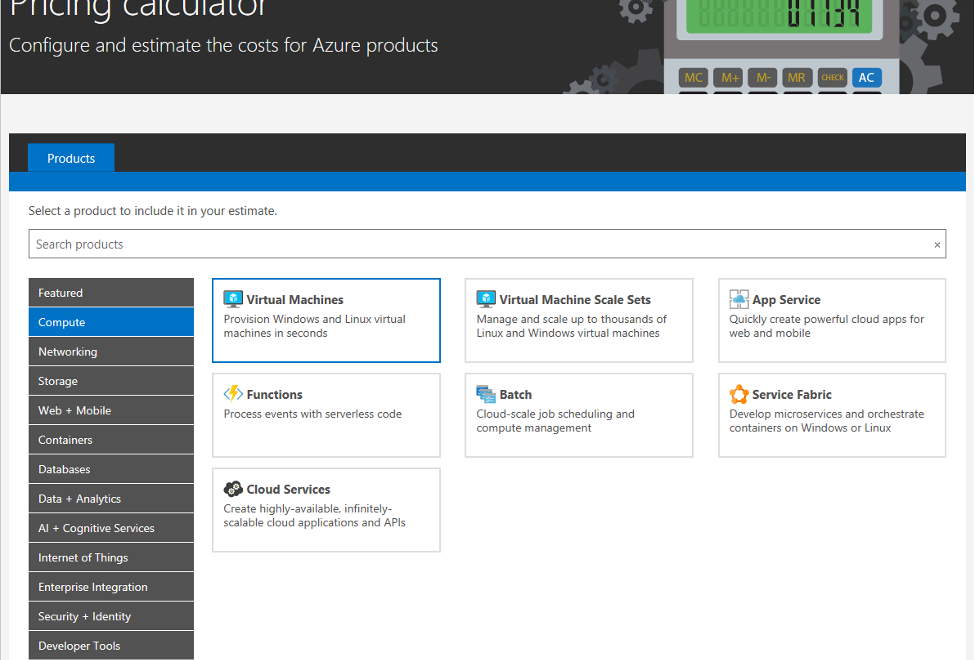Click the Cloud Services gear icon
974x660 pixels.
coord(233,488)
